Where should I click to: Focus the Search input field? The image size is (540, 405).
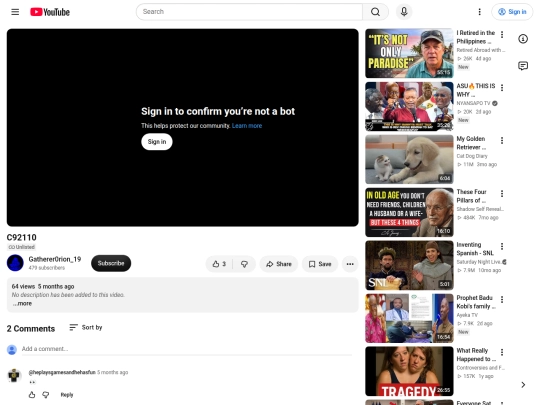(x=249, y=12)
